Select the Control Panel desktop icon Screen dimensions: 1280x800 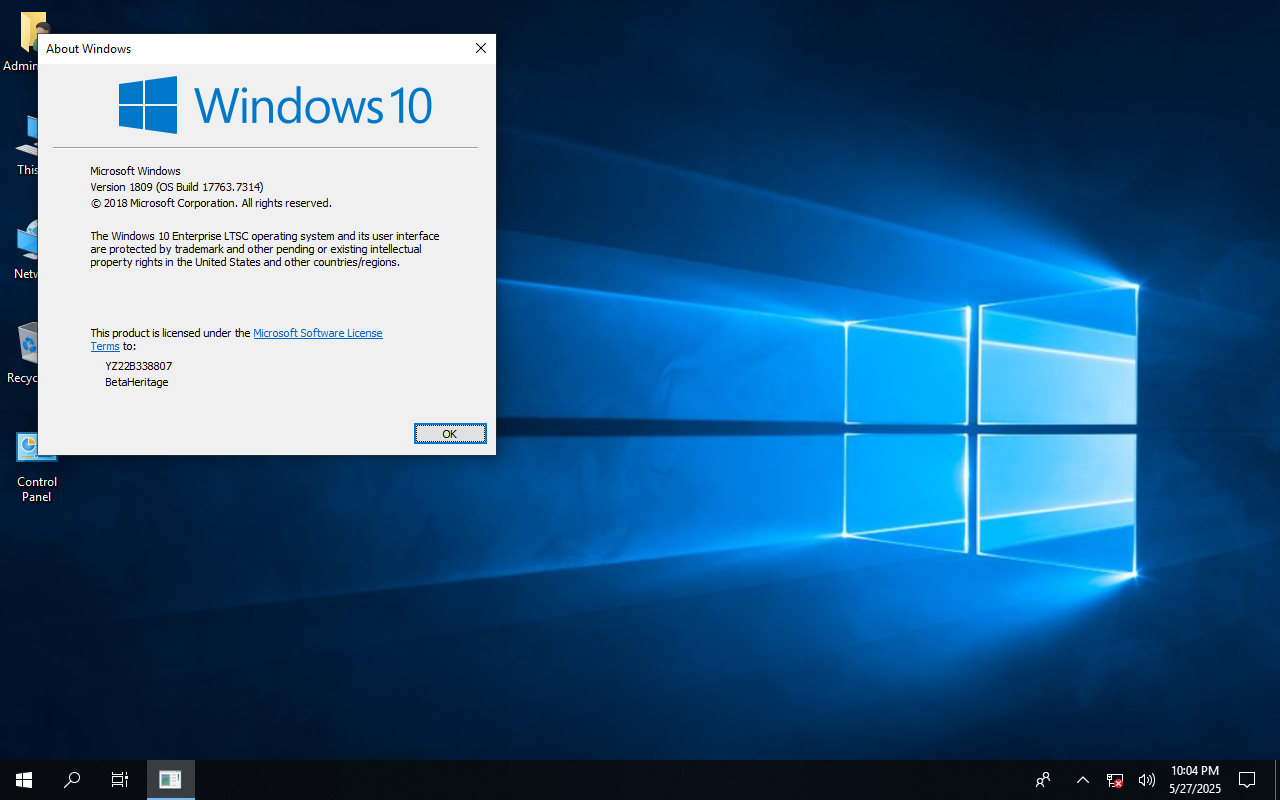click(37, 467)
